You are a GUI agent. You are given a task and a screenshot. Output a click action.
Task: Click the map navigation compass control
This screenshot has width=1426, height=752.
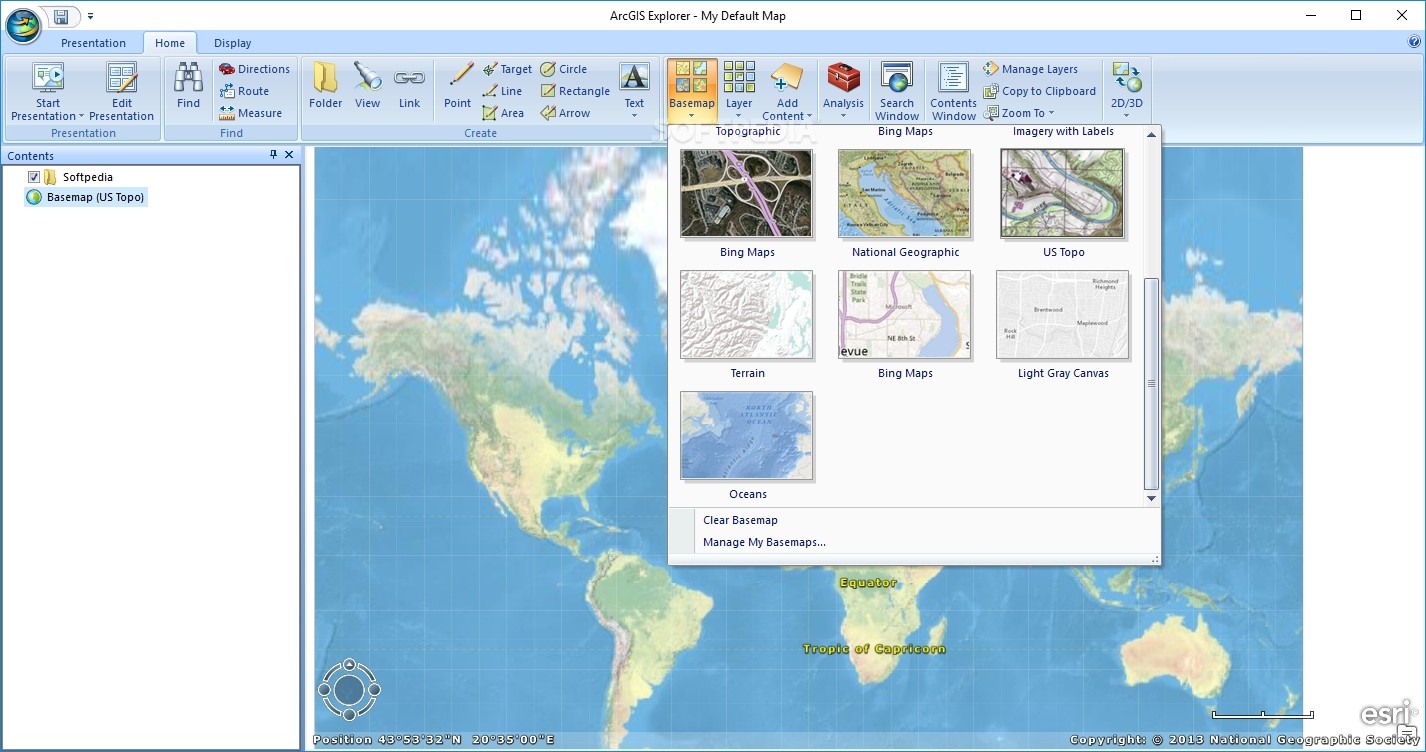click(349, 689)
